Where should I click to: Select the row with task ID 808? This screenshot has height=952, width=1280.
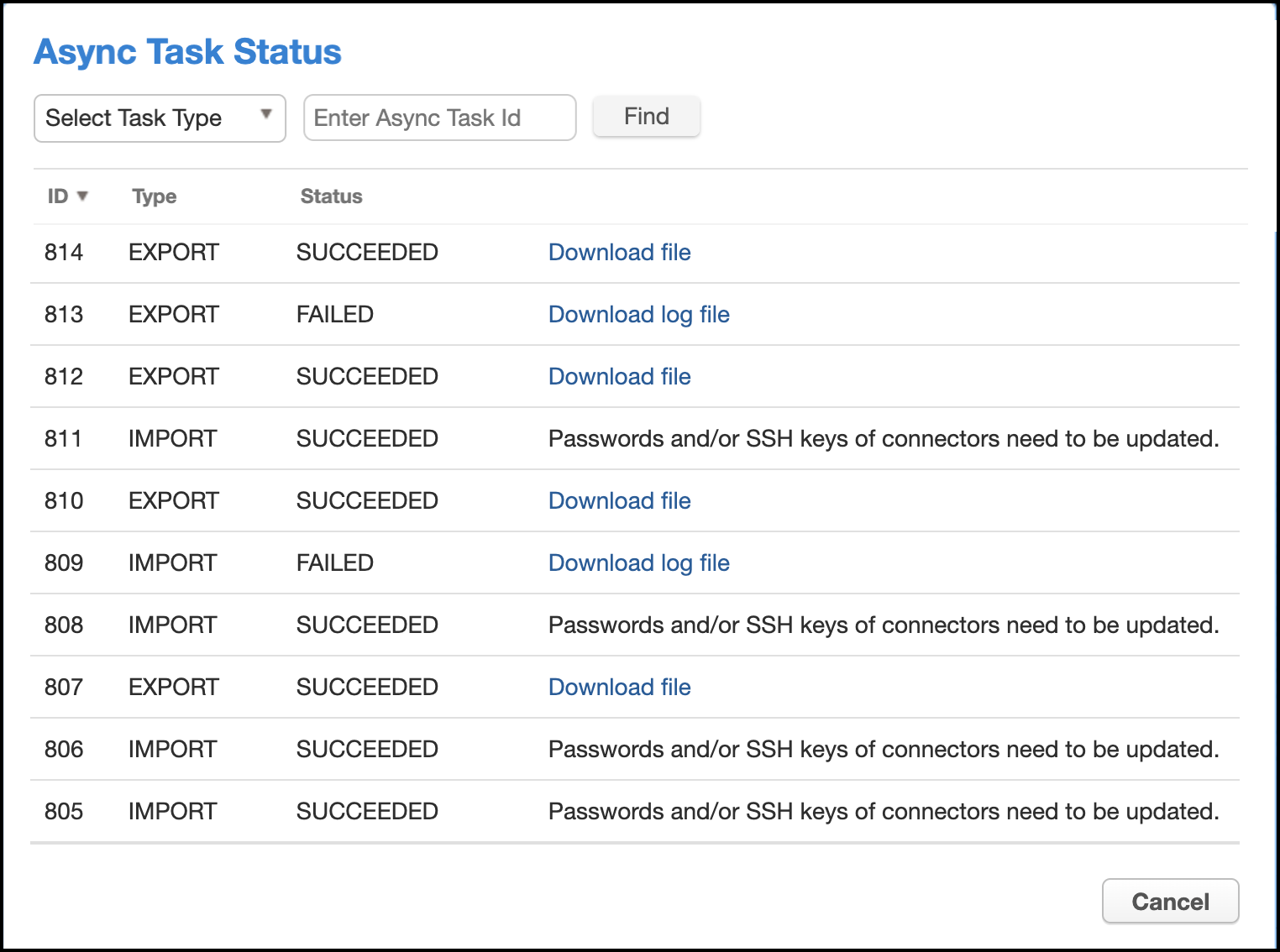64,625
